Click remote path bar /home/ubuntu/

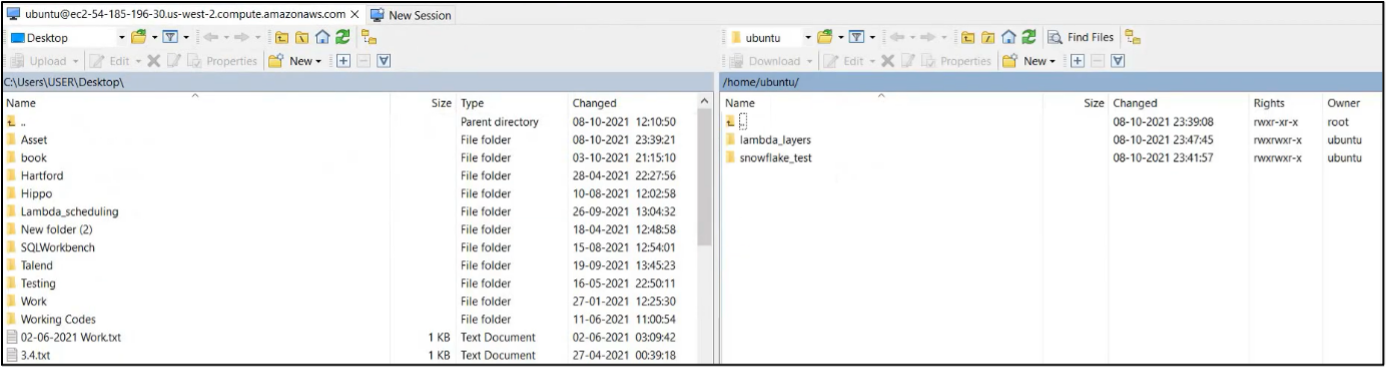coord(1051,82)
